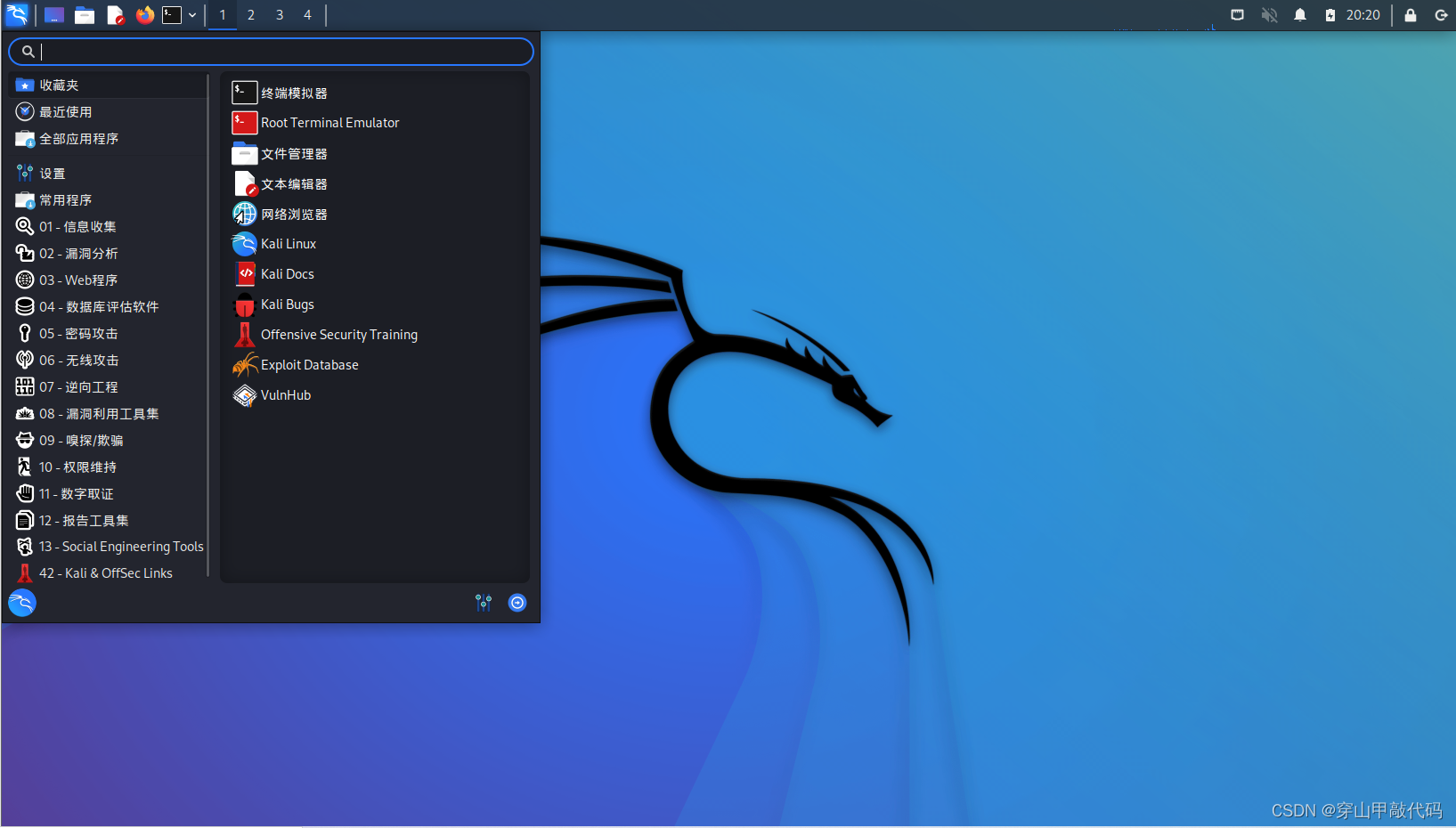Open category 08 - 漏洞利用工具集
Screen dimensions: 1456x828
108,414
